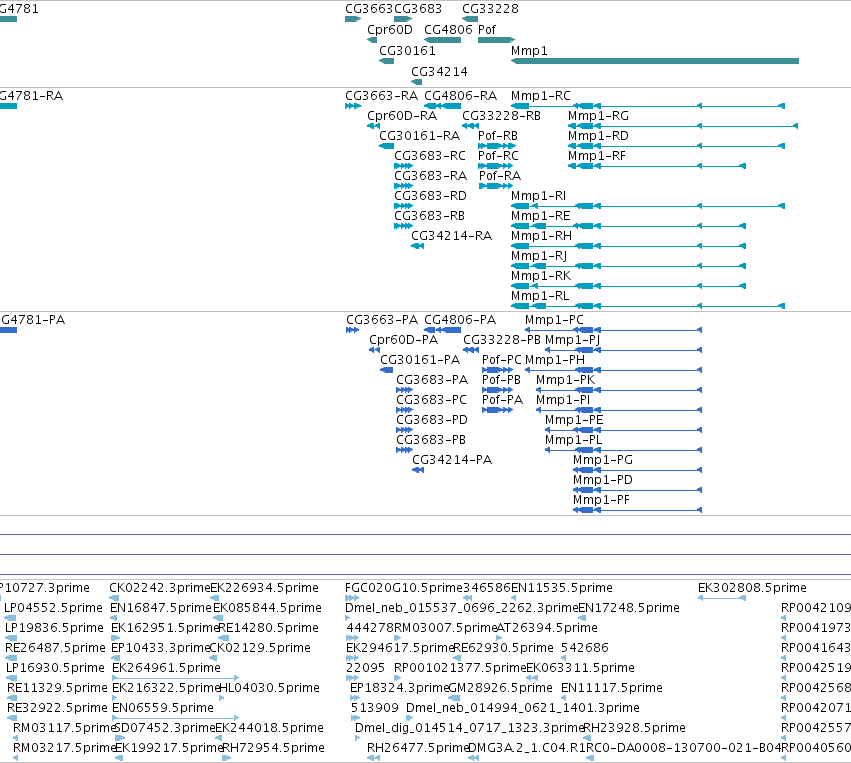Click EST RE26487.5prime label
Screen dimensions: 851x763
coord(55,648)
